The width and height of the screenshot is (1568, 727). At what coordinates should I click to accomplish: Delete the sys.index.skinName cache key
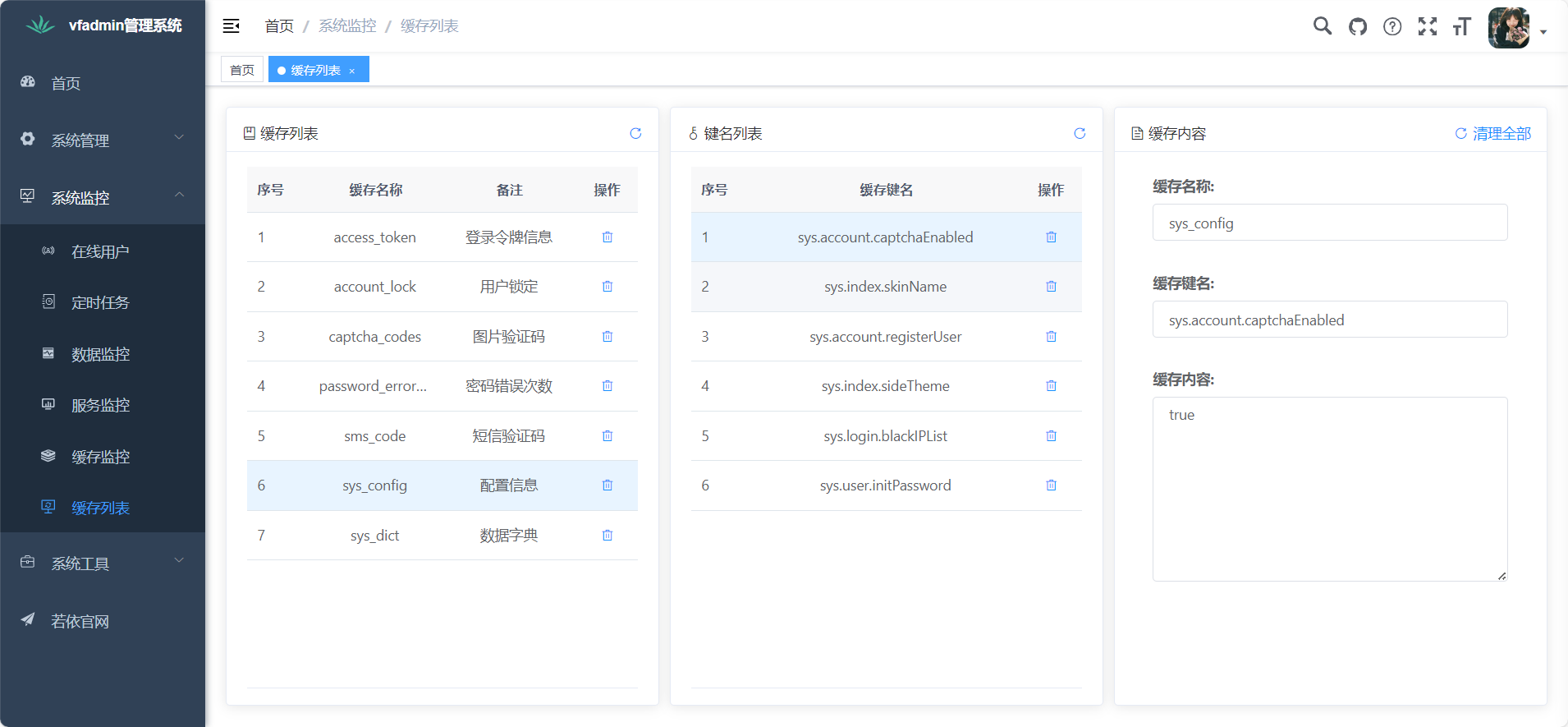[1051, 287]
